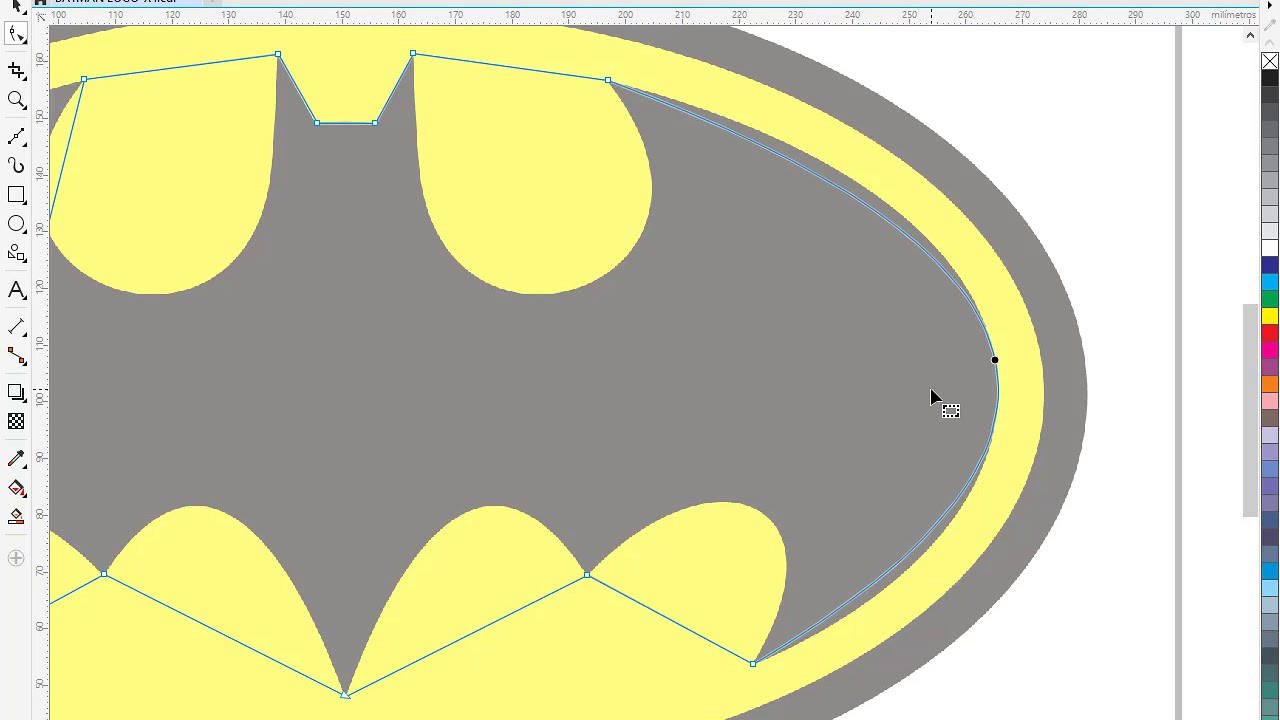Select the Shape tool in toolbox
Viewport: 1280px width, 720px height.
(x=16, y=34)
